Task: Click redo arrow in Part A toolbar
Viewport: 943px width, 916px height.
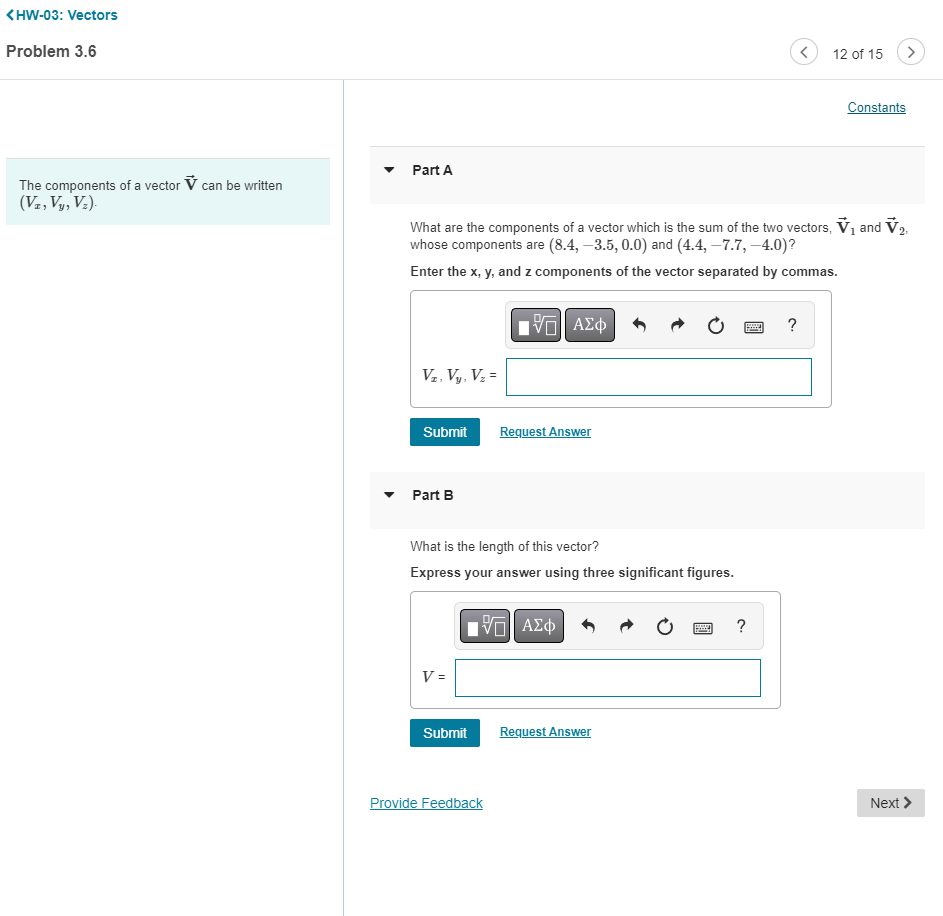Action: click(677, 325)
